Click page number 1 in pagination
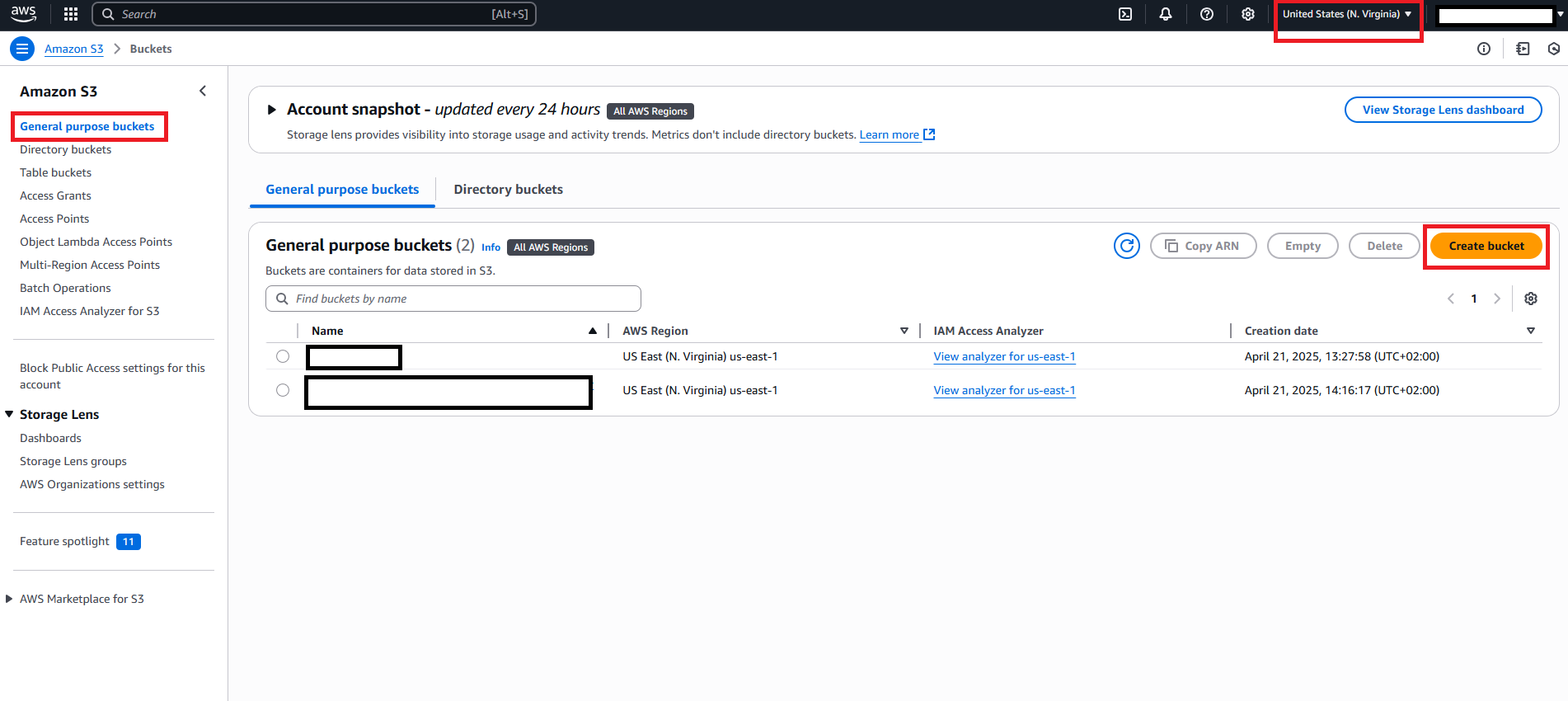The width and height of the screenshot is (1568, 701). (1474, 299)
